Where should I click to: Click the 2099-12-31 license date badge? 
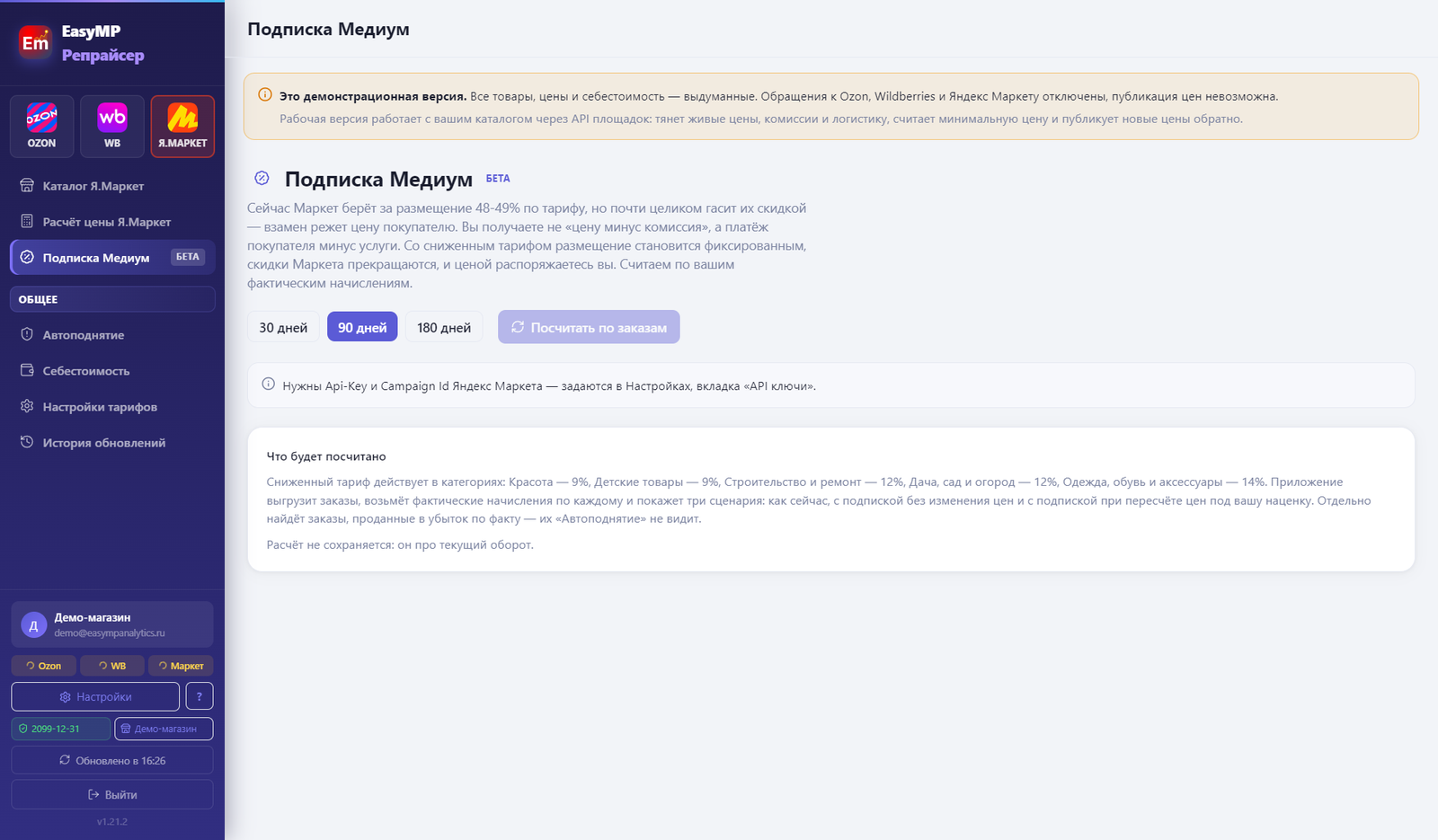pyautogui.click(x=61, y=729)
